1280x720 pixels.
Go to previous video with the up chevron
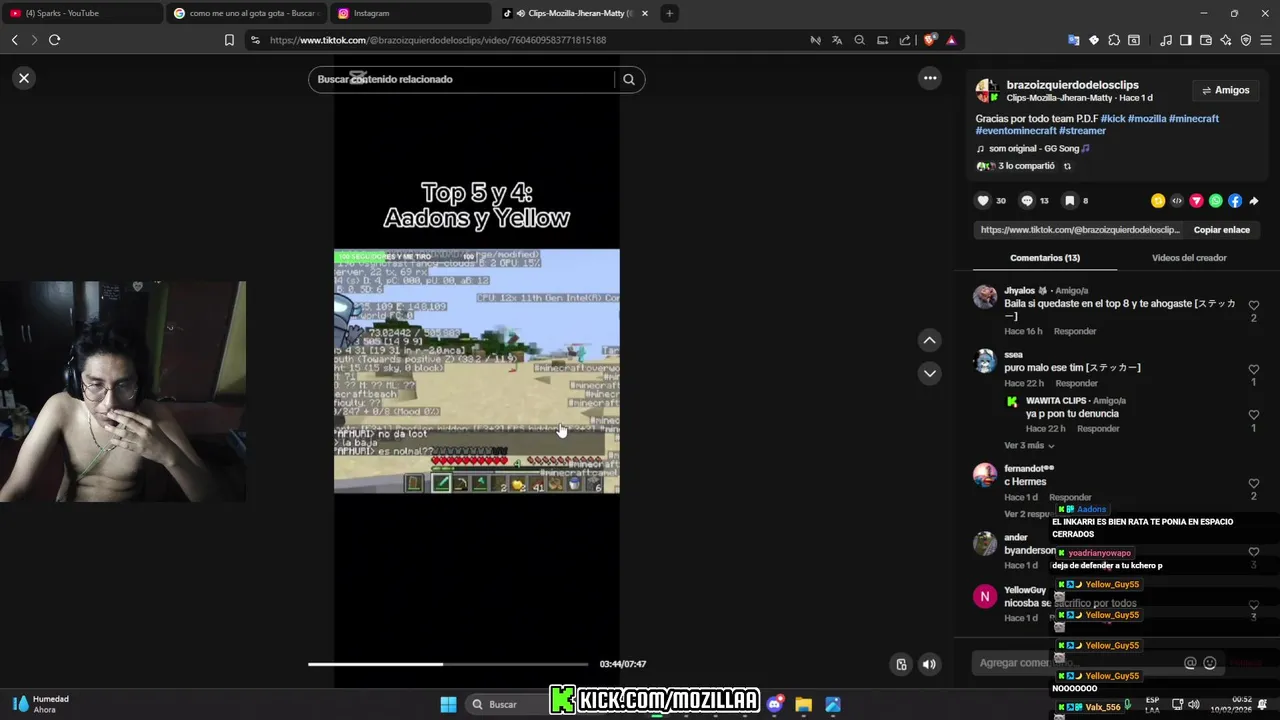point(930,341)
